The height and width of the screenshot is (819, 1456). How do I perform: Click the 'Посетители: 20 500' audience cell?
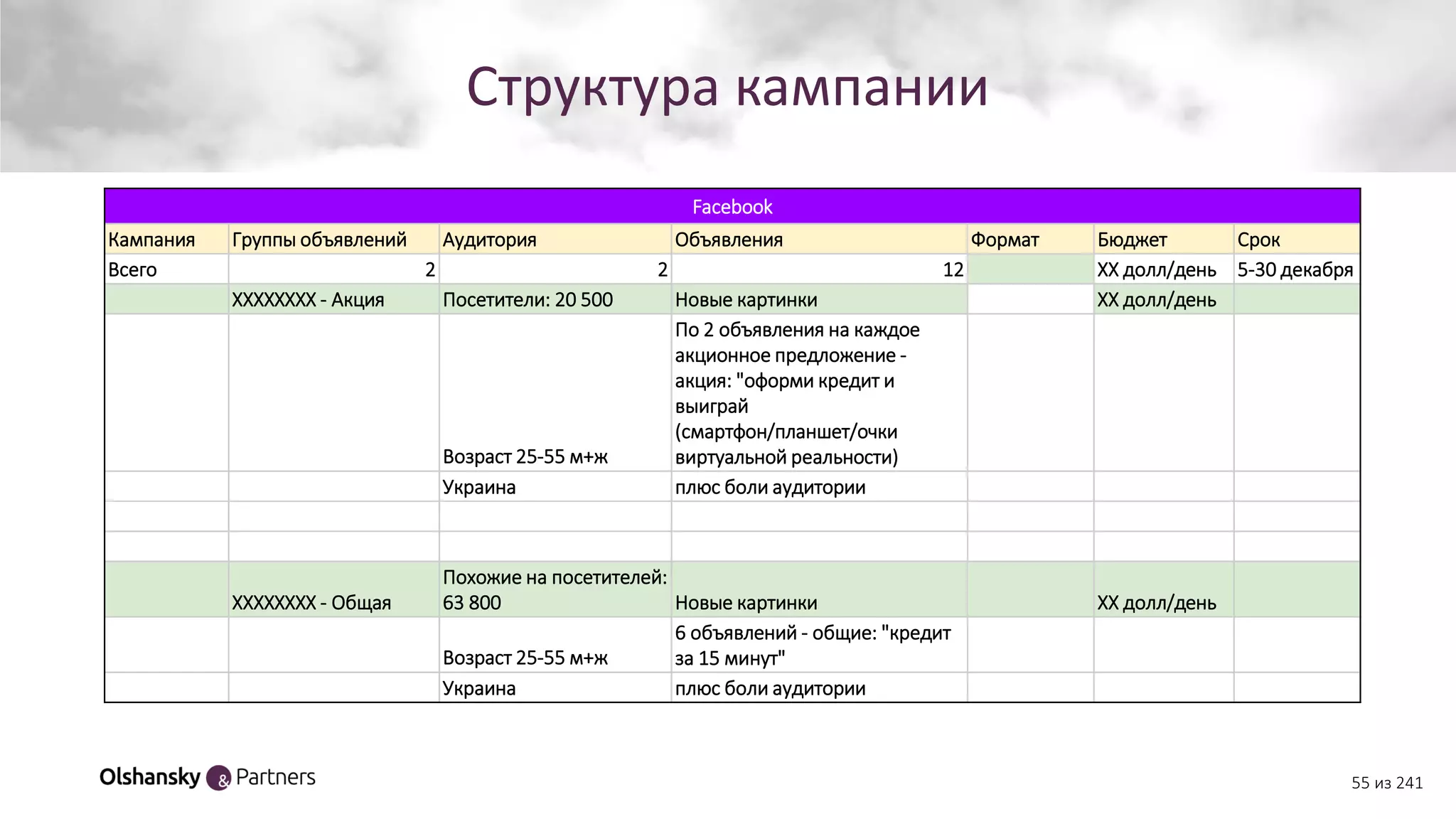pyautogui.click(x=555, y=299)
